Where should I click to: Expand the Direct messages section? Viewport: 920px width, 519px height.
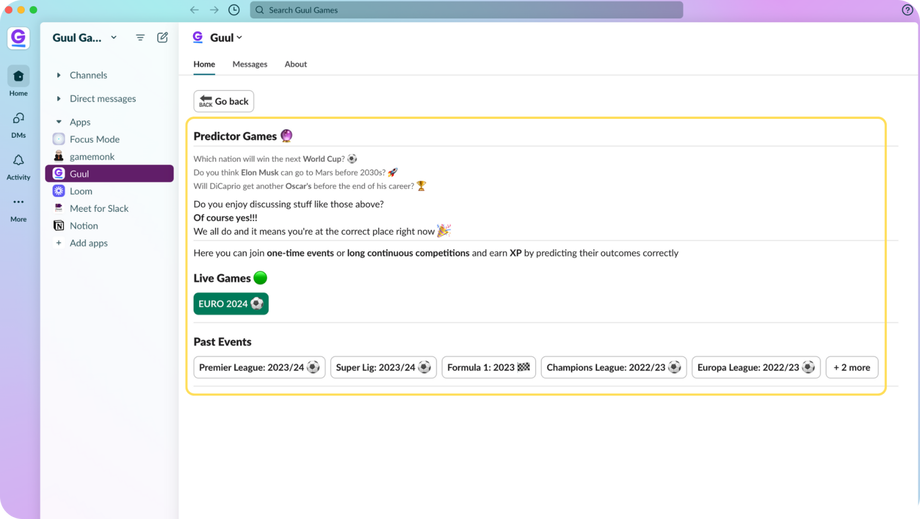pos(59,99)
